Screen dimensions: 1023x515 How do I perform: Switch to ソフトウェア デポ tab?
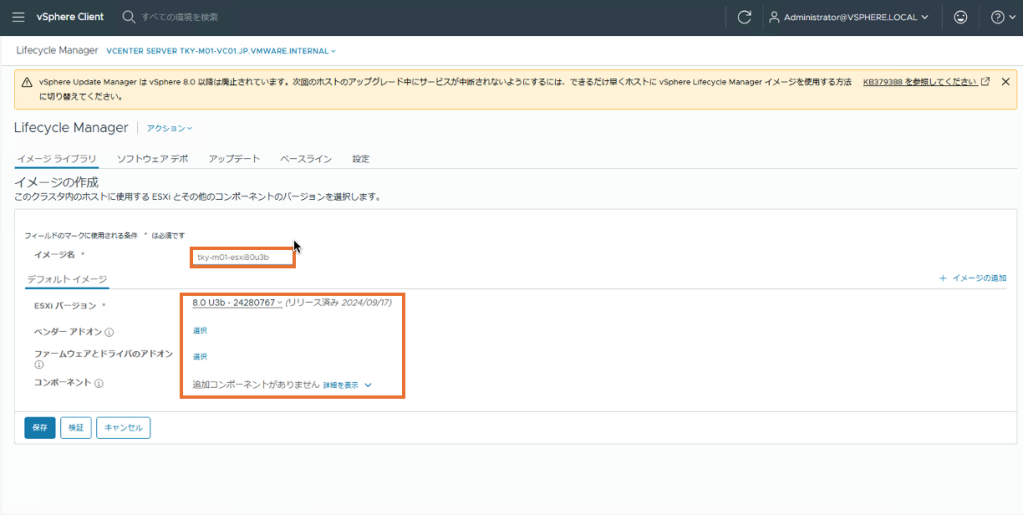153,159
